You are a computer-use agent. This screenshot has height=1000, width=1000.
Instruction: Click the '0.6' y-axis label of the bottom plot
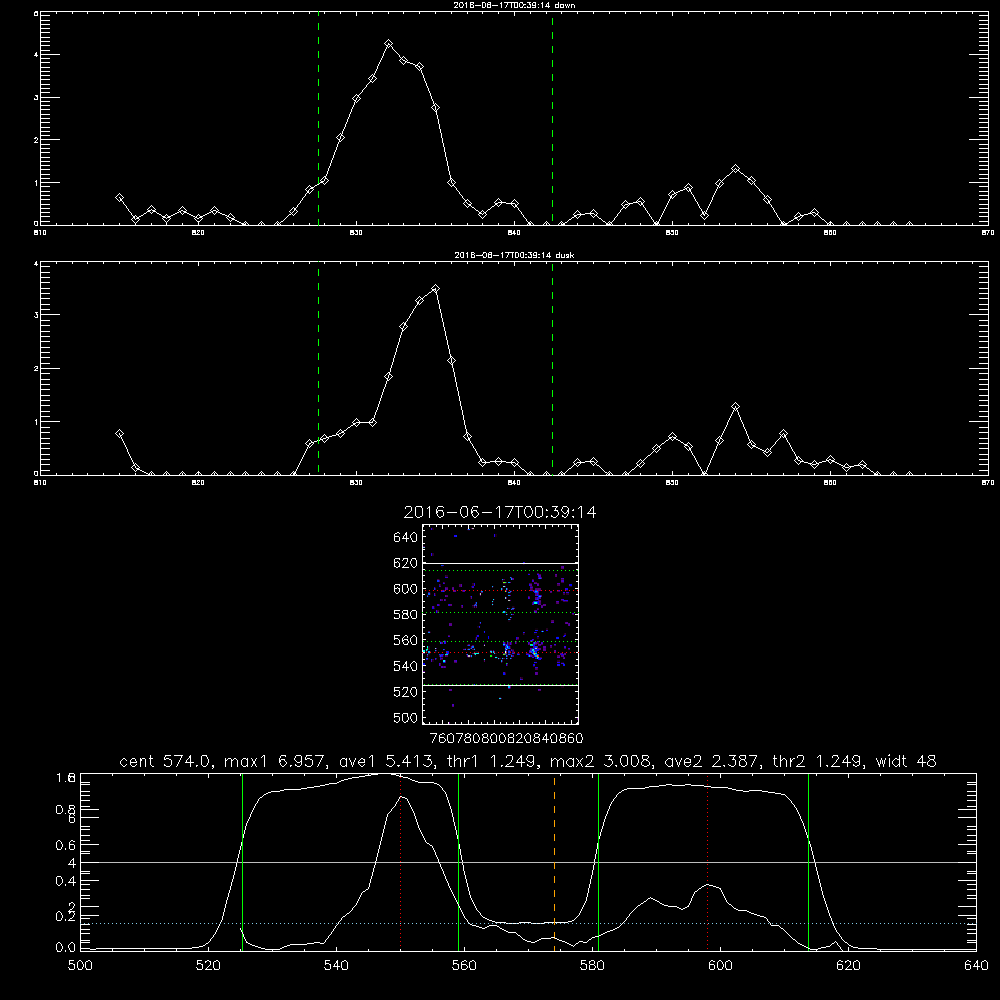[66, 845]
